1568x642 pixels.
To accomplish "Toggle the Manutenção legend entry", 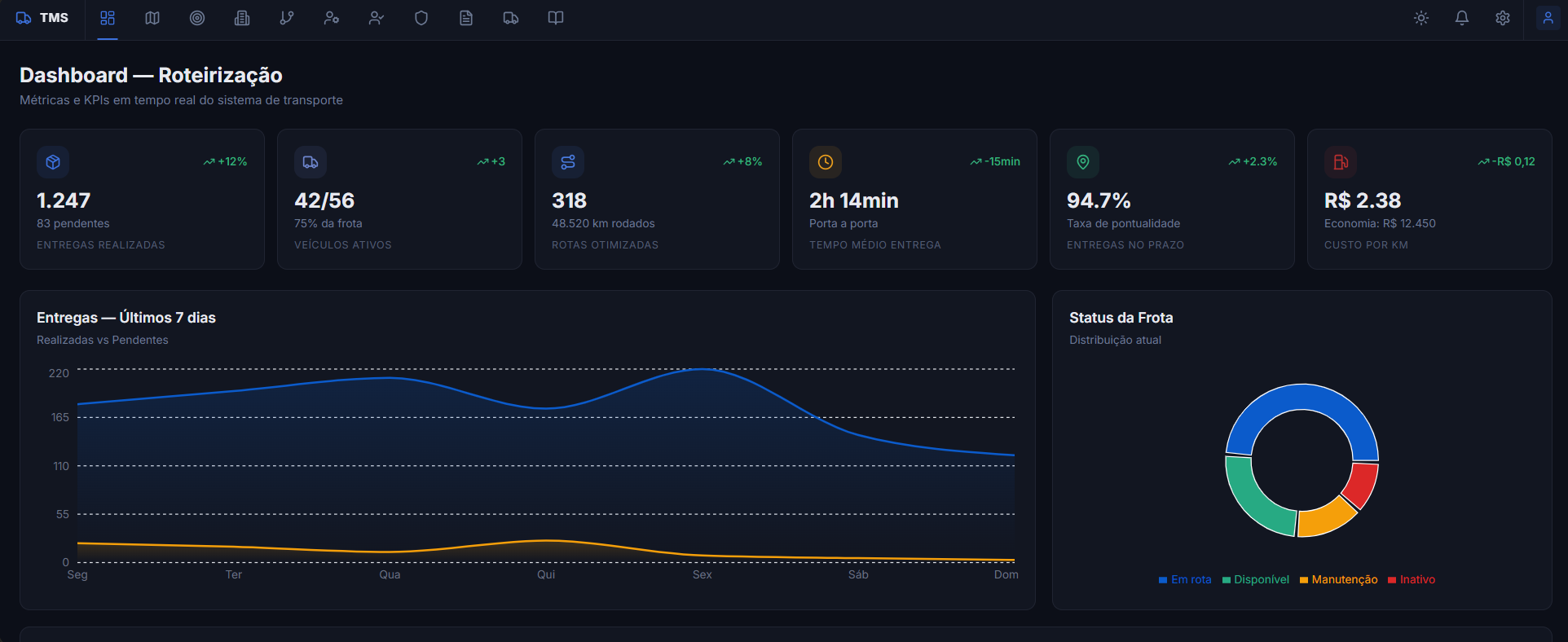I will tap(1338, 580).
